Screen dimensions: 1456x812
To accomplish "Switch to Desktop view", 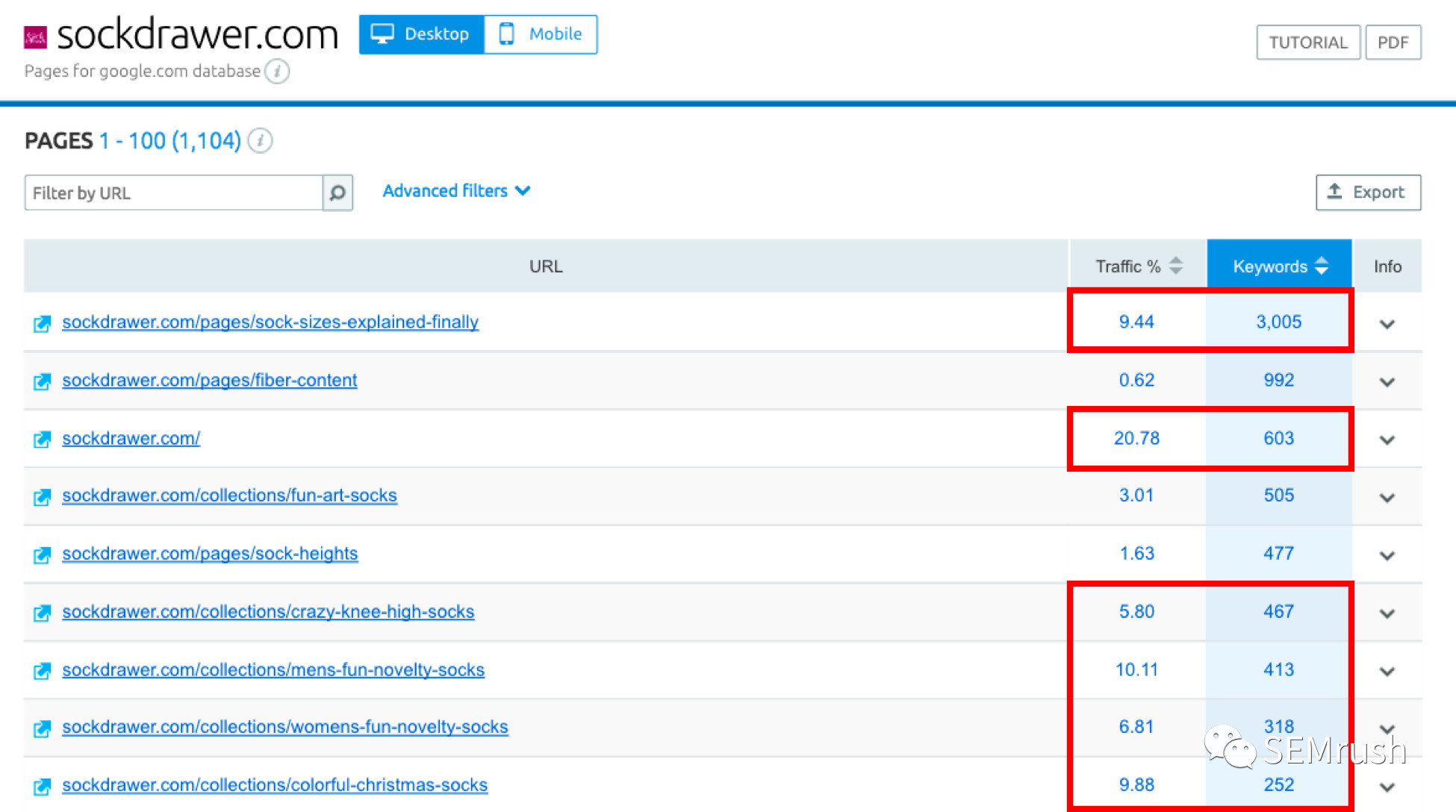I will [x=422, y=34].
